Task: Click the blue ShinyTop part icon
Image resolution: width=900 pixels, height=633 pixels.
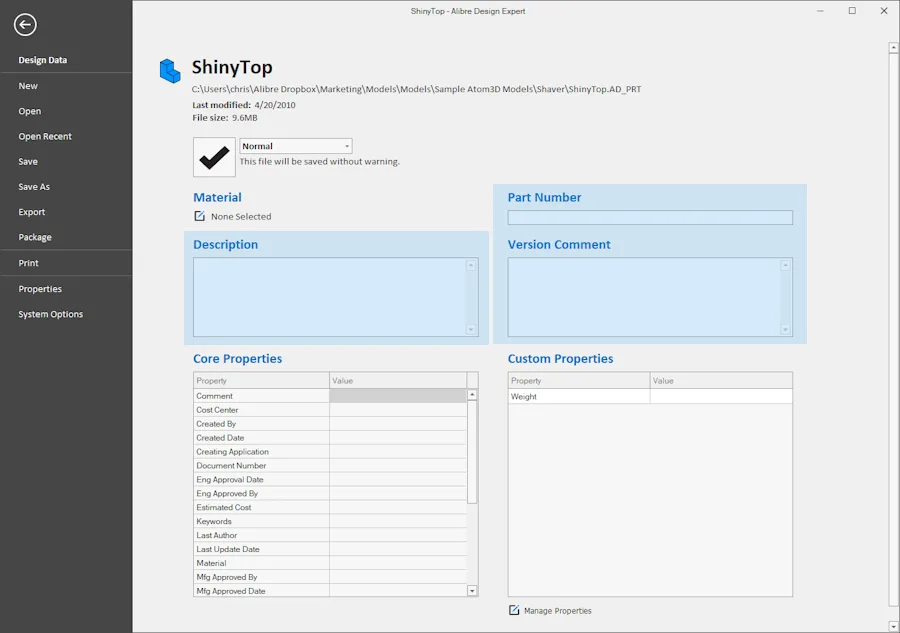Action: (170, 71)
